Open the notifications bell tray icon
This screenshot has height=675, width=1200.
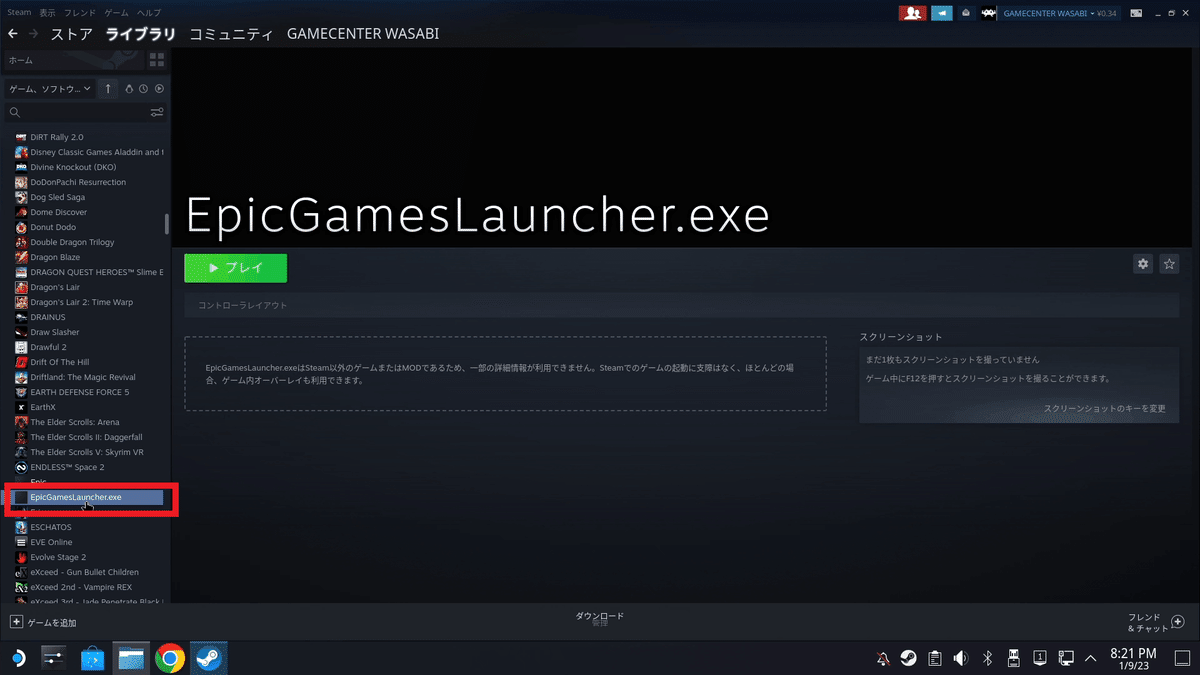(882, 658)
